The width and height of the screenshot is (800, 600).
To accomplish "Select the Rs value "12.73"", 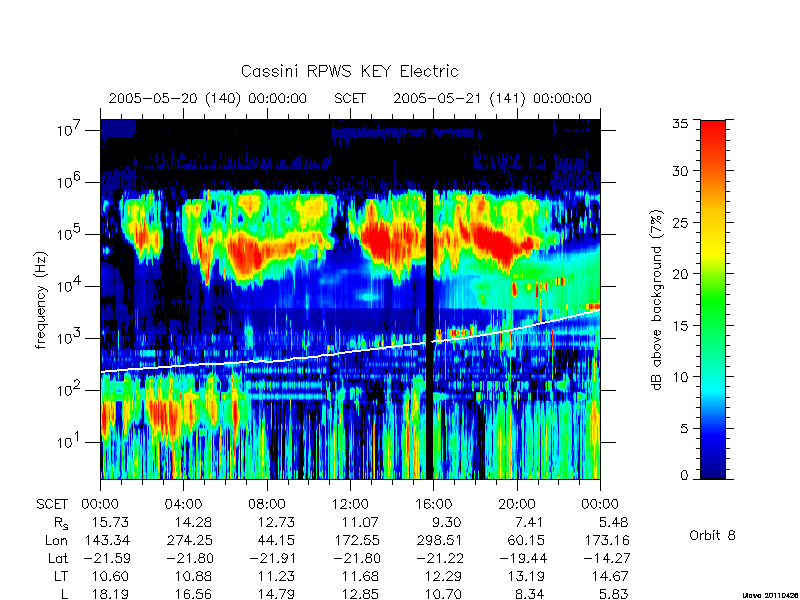I will coord(277,522).
